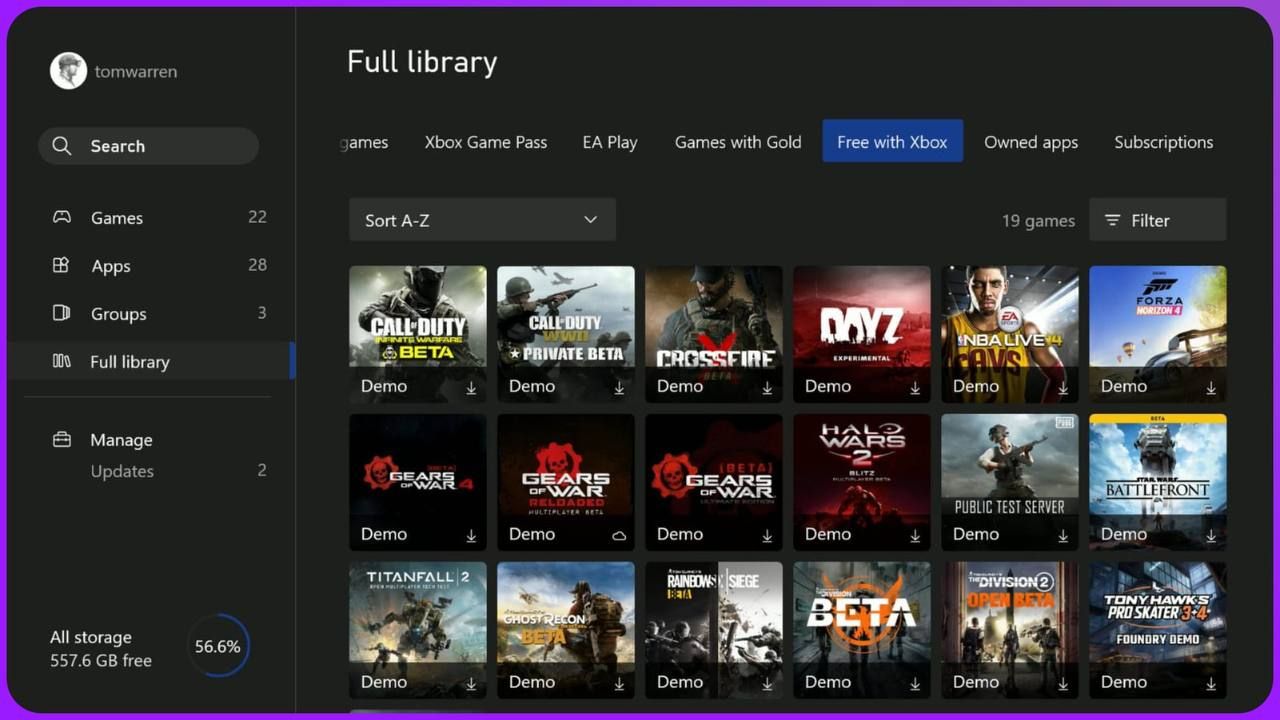
Task: Click the Full library icon
Action: [62, 361]
